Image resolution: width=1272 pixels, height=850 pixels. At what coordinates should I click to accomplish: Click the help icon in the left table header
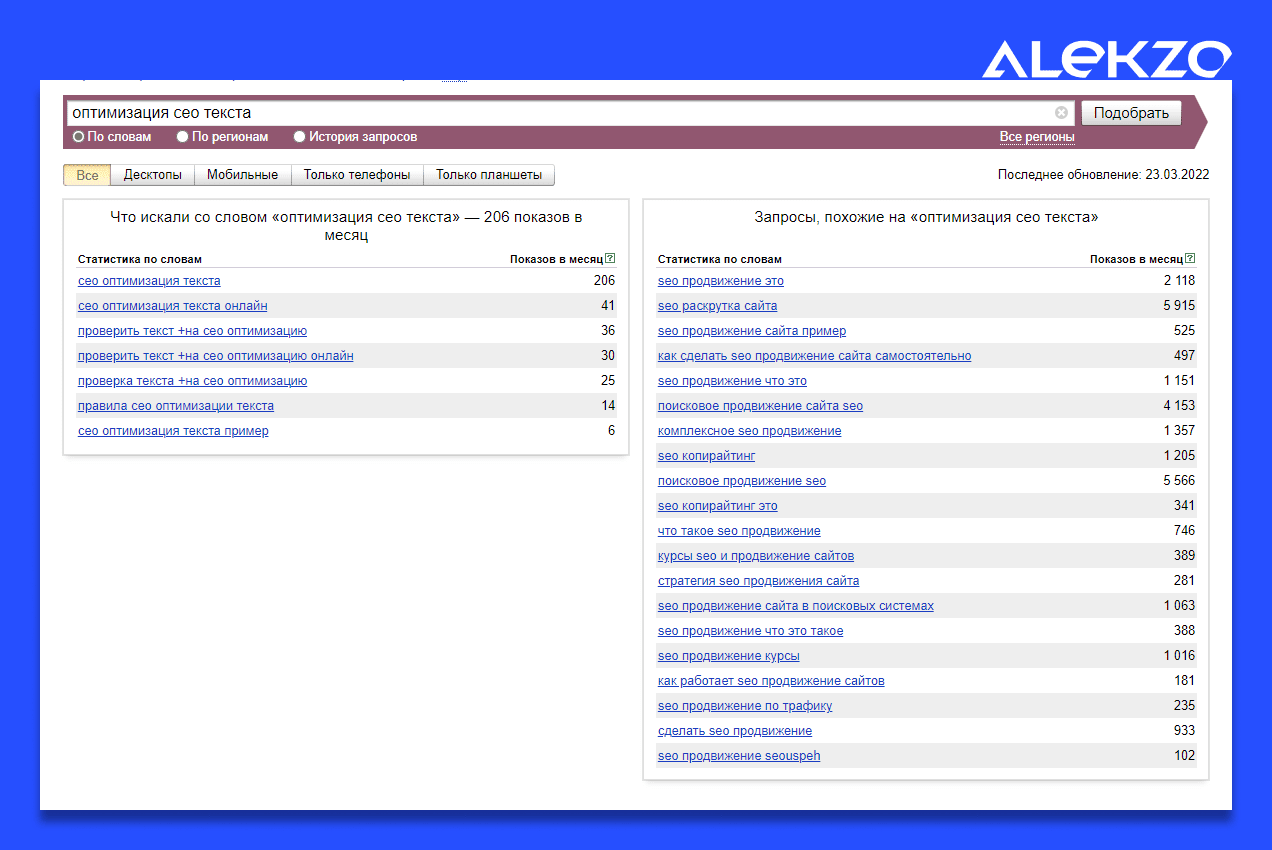610,258
